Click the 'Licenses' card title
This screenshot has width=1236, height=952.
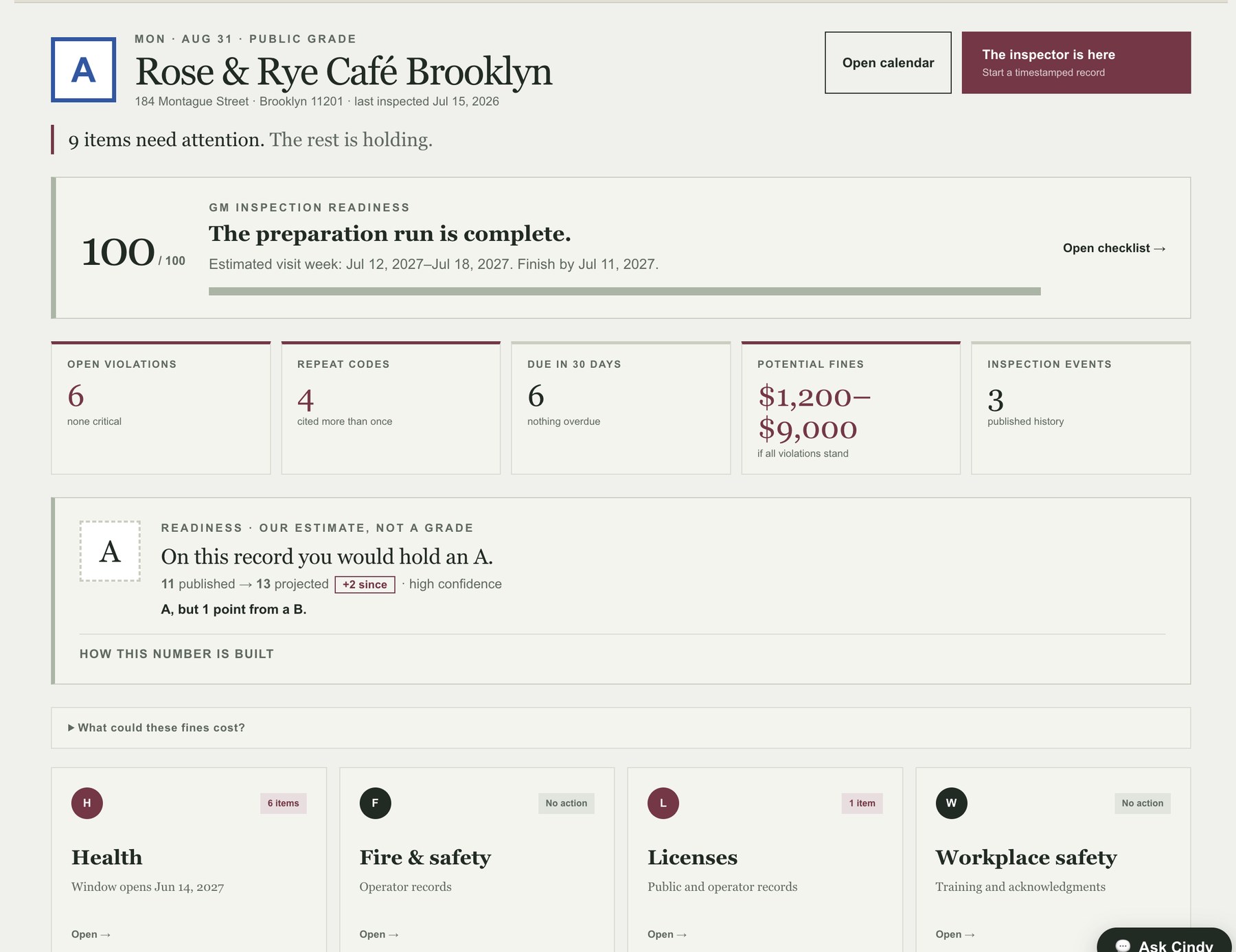(x=692, y=857)
